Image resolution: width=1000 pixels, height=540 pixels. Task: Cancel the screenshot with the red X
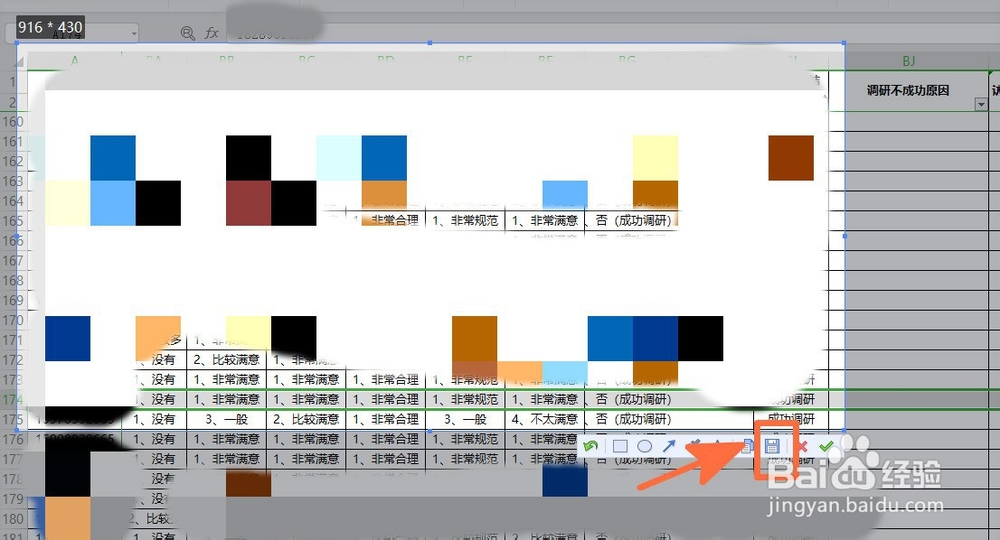pyautogui.click(x=803, y=446)
